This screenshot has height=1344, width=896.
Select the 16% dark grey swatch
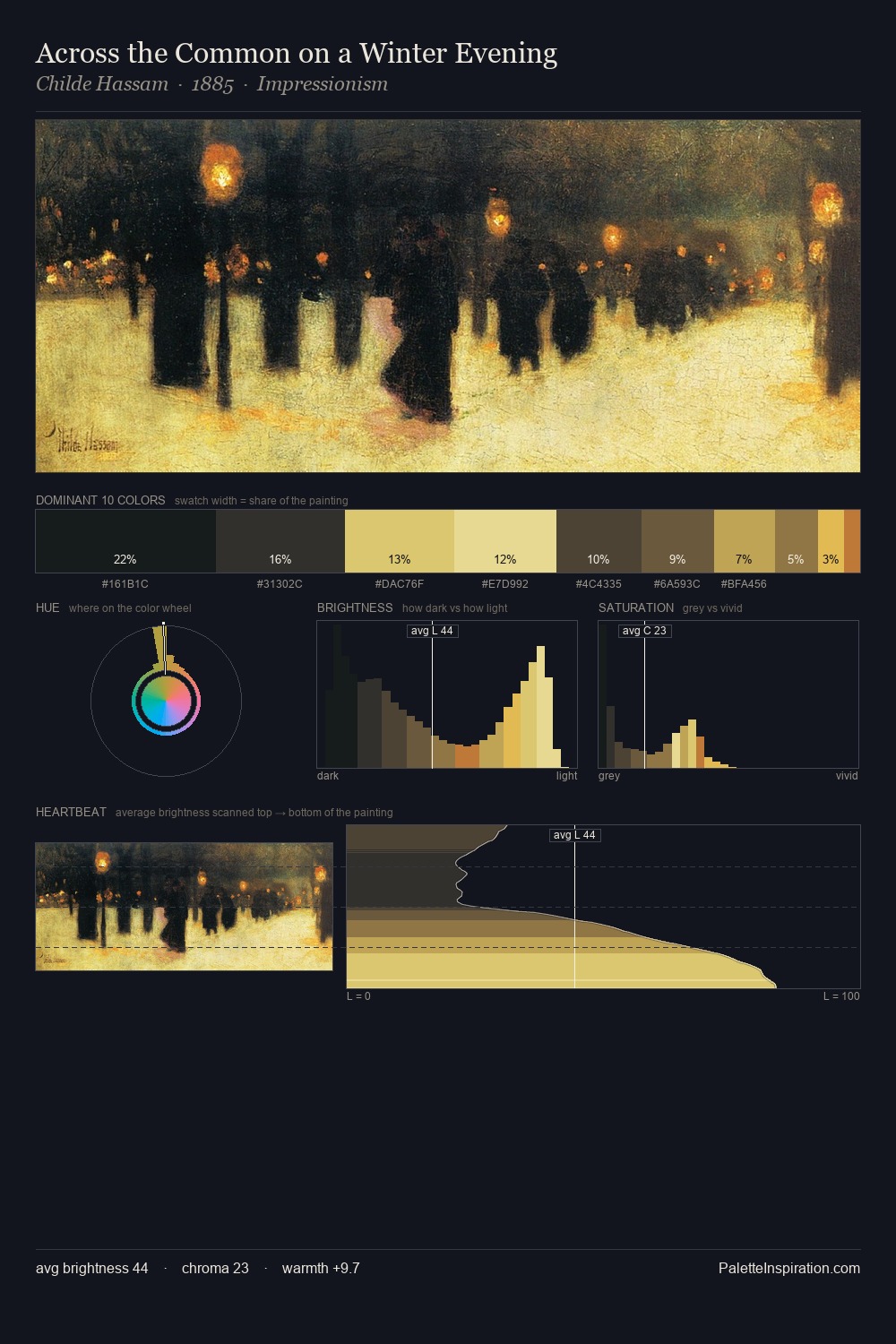coord(280,541)
